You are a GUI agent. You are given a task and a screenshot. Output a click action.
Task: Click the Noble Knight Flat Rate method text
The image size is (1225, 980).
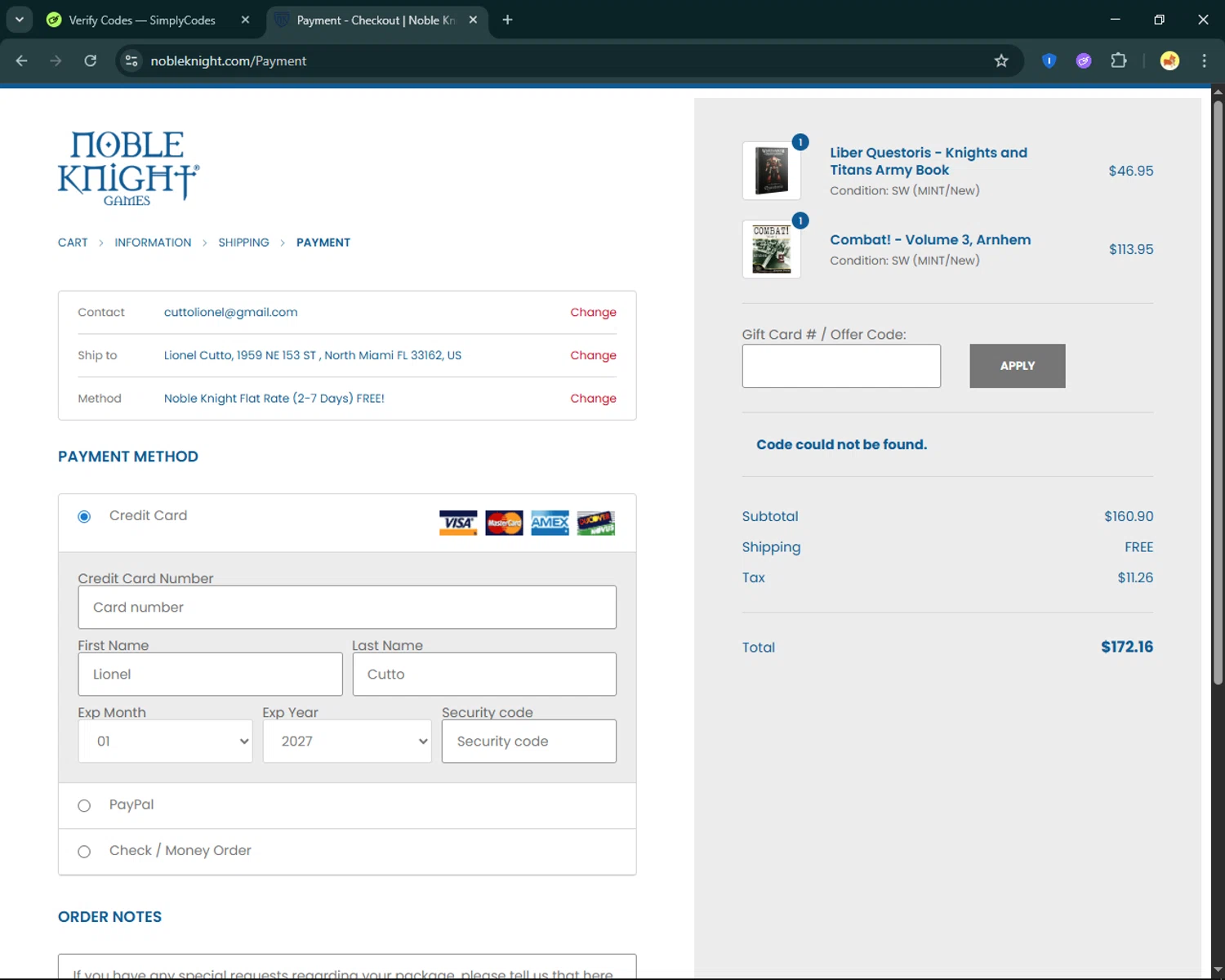(x=274, y=399)
